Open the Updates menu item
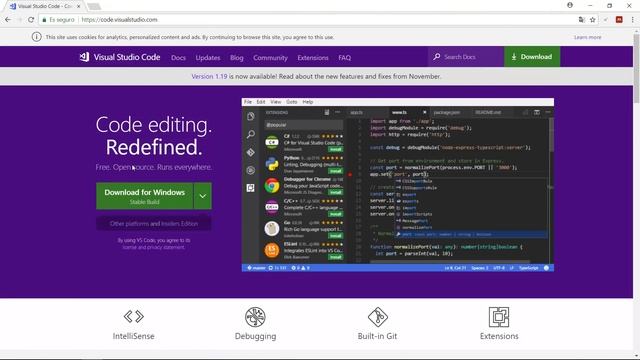This screenshot has height=360, width=640. click(208, 58)
